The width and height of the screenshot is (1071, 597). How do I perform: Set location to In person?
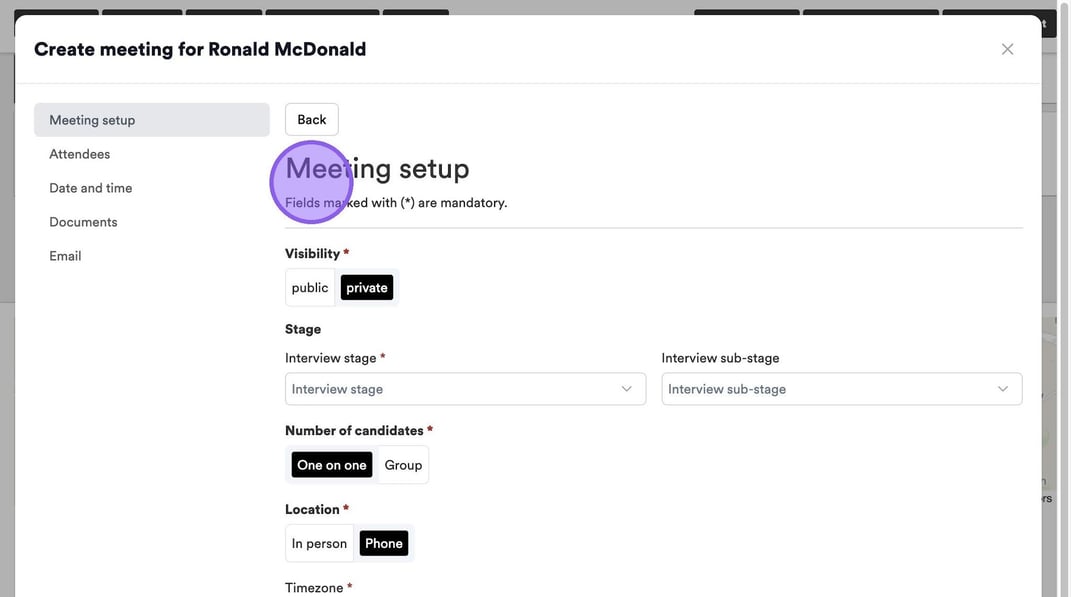click(319, 544)
